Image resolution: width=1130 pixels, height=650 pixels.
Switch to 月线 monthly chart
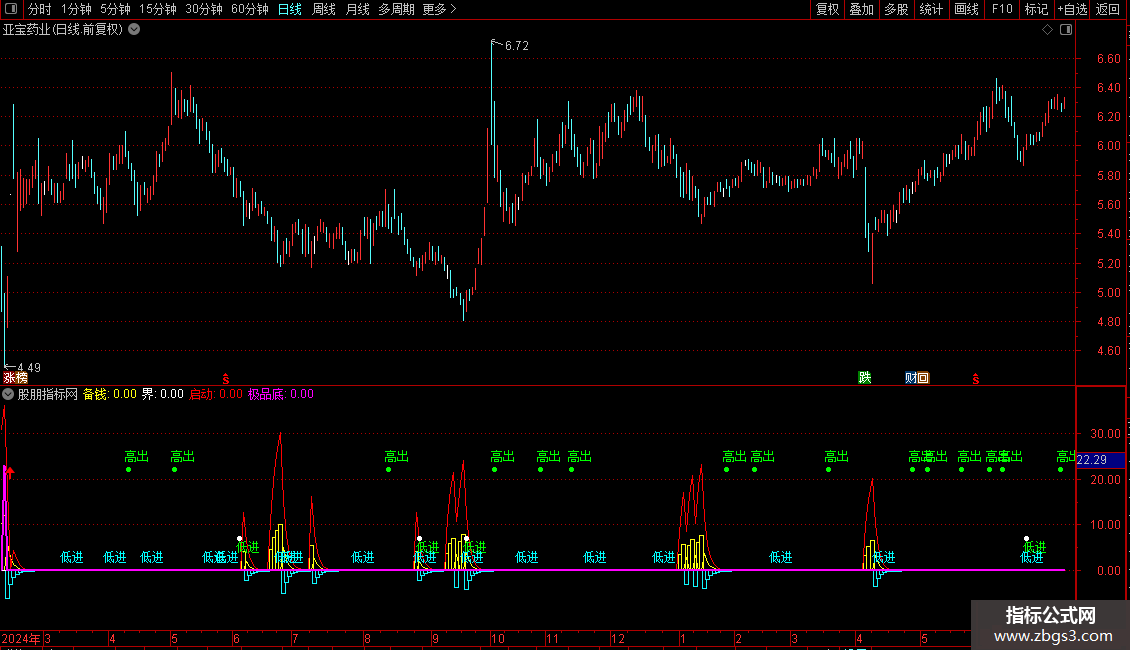(x=357, y=9)
